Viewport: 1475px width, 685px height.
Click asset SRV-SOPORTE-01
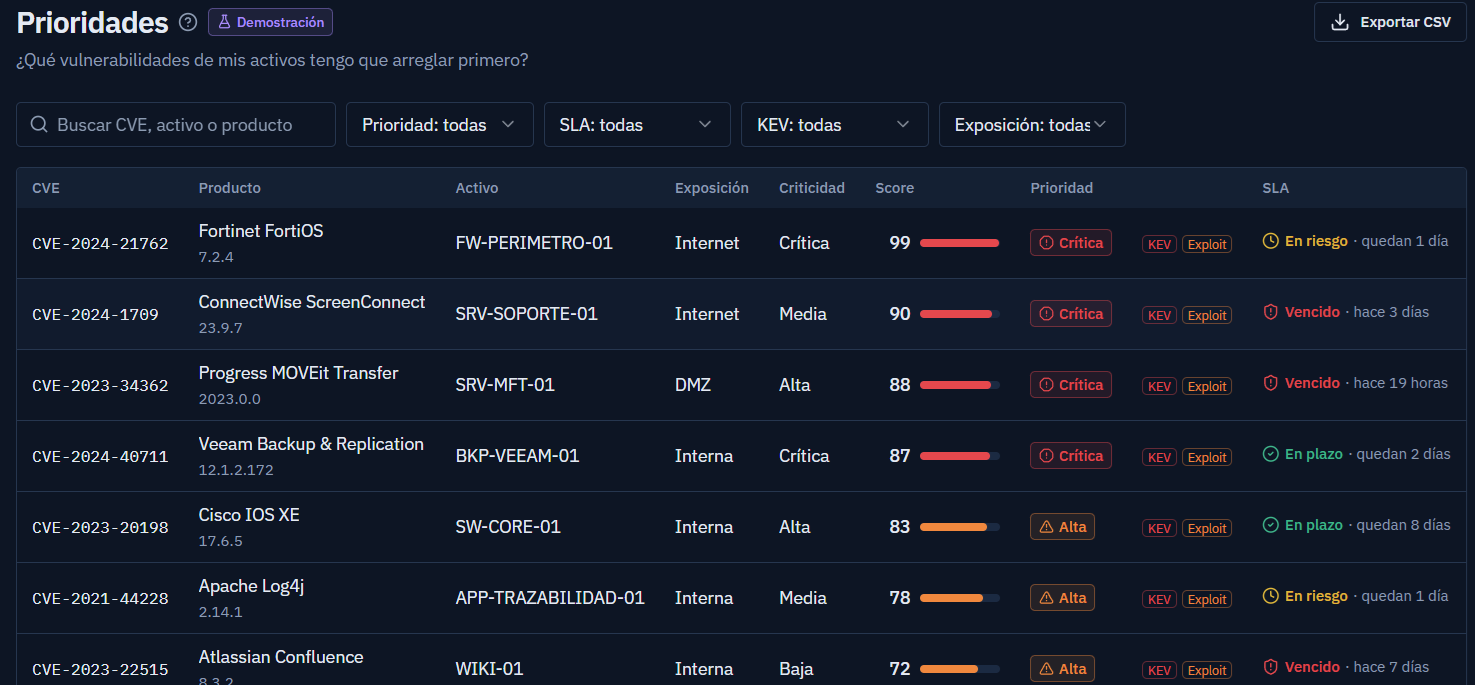527,314
